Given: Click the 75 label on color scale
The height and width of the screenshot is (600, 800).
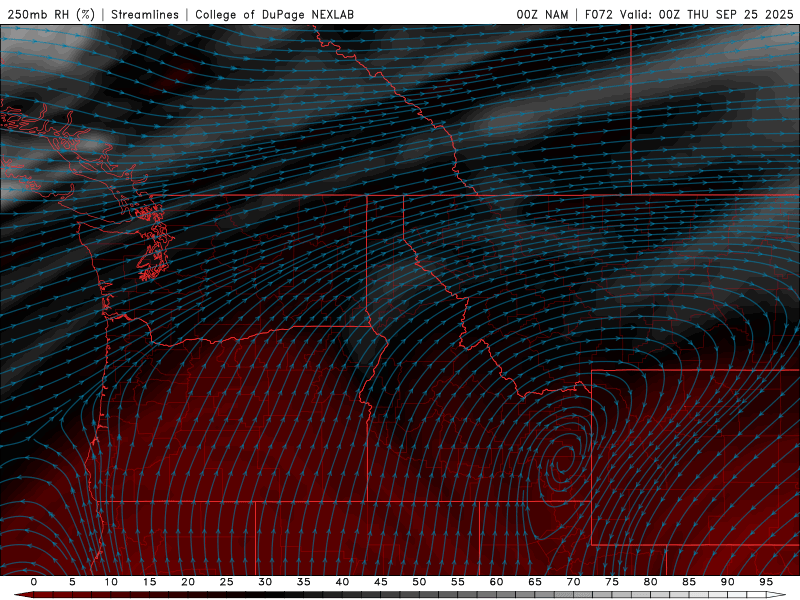Looking at the screenshot, I should coord(612,582).
